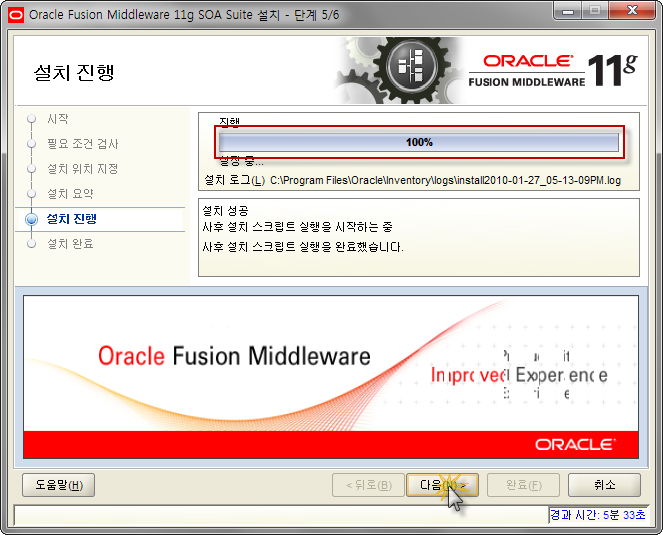Screen dimensions: 663x535
Task: Click the Oracle Fusion Middleware 11g logo
Action: coord(553,71)
